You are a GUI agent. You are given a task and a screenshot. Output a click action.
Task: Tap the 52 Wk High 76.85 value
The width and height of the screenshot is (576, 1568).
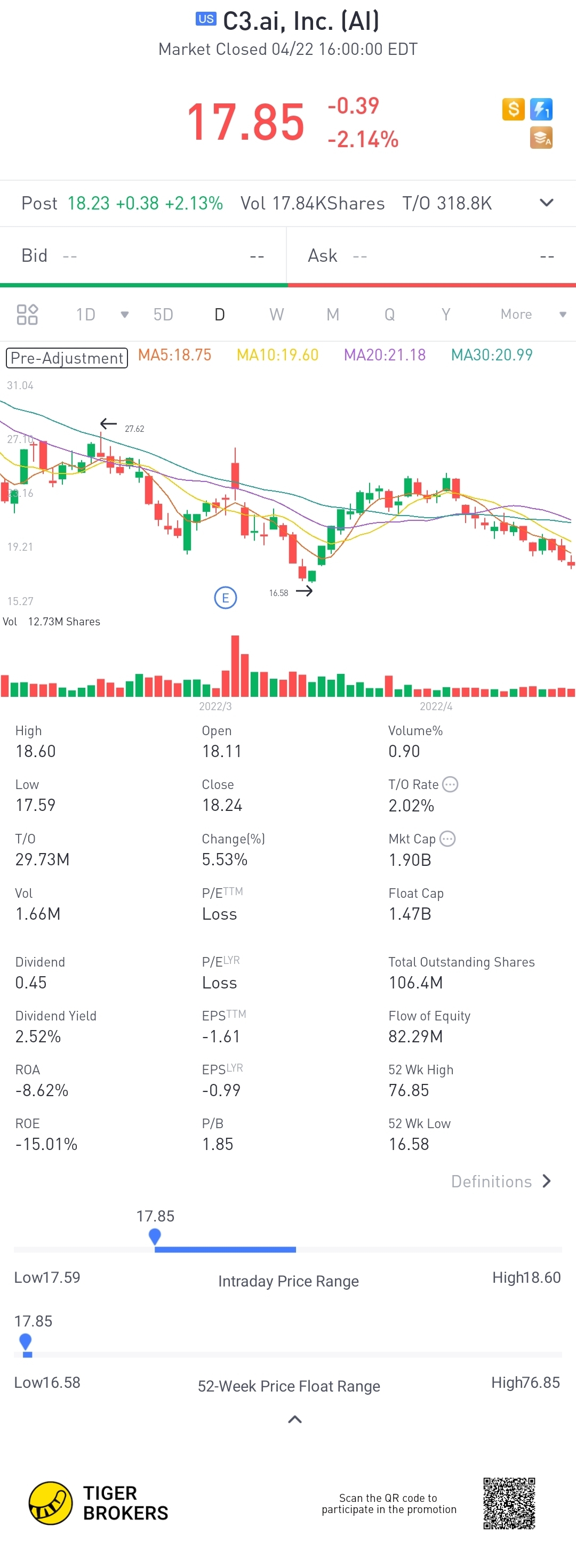[409, 1090]
